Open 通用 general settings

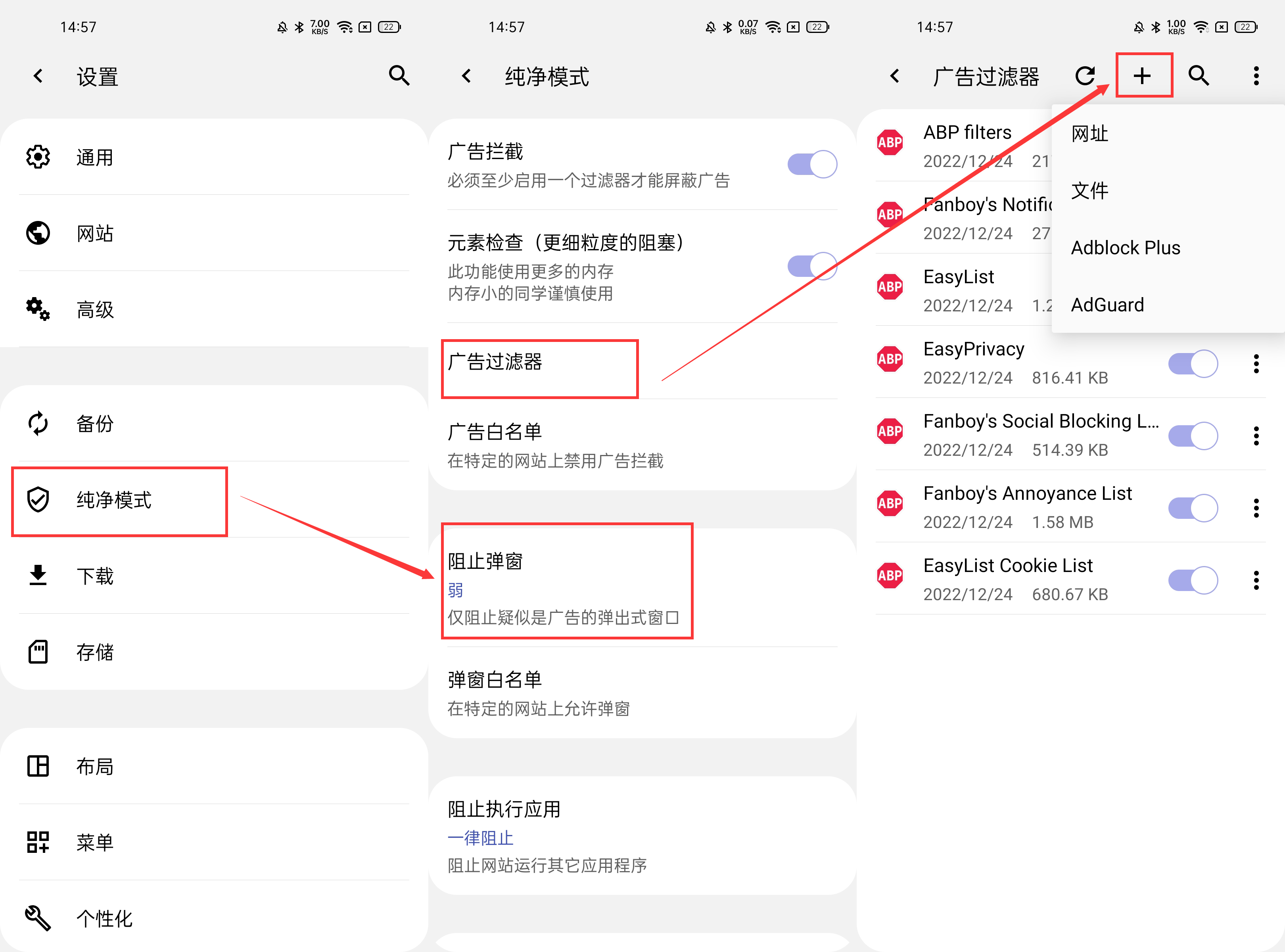[x=214, y=157]
